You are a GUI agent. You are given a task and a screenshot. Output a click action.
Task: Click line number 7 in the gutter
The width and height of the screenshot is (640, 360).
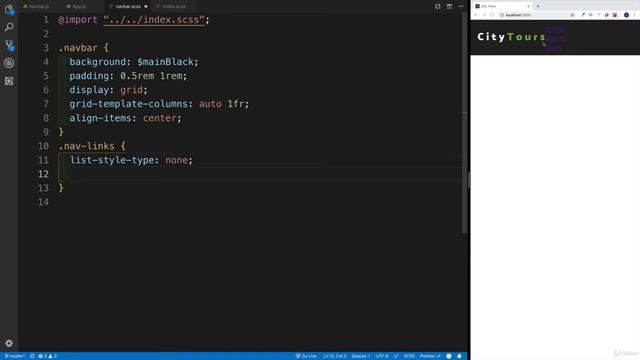tap(46, 104)
